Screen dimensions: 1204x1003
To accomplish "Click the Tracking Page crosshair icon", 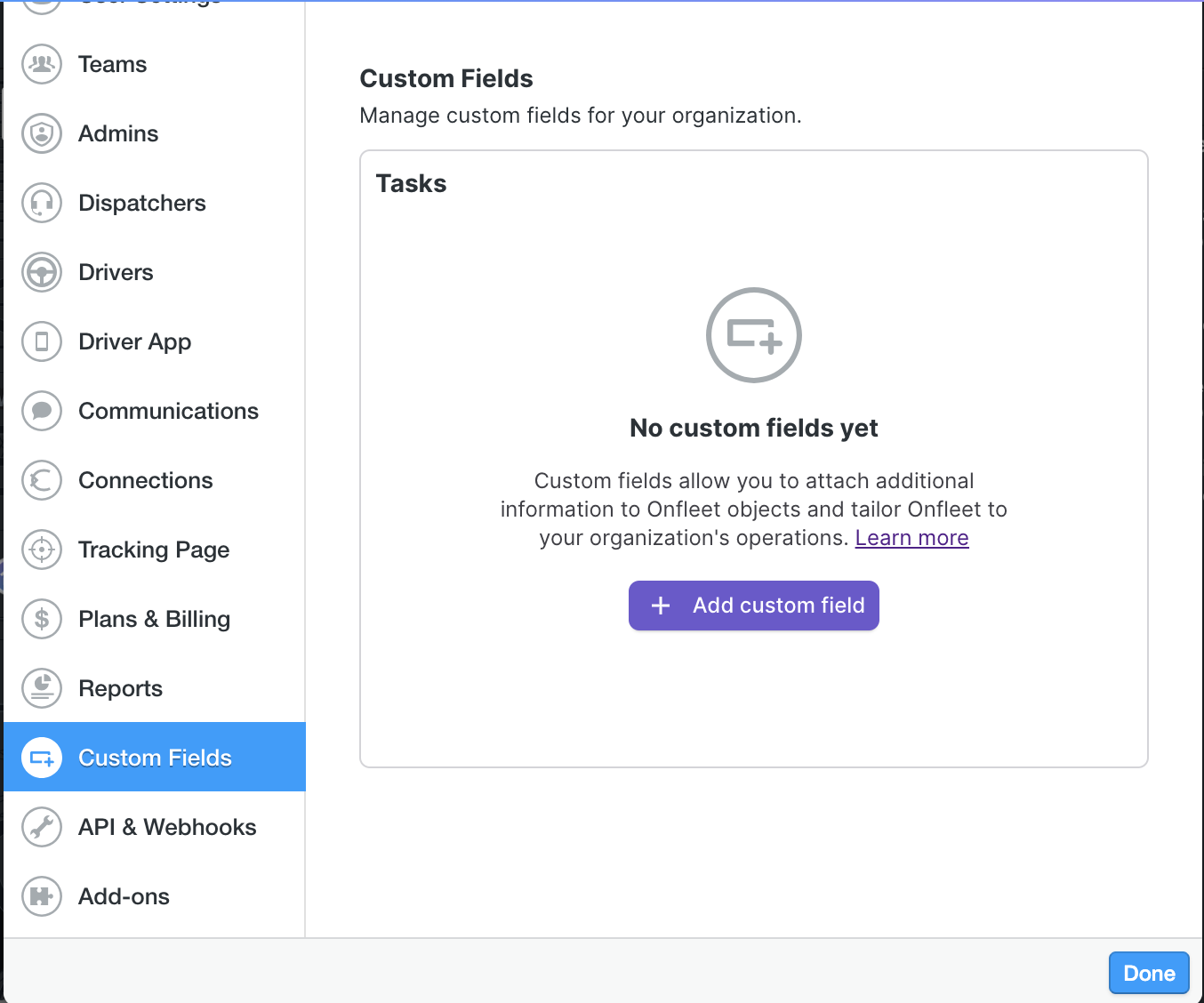I will (42, 550).
